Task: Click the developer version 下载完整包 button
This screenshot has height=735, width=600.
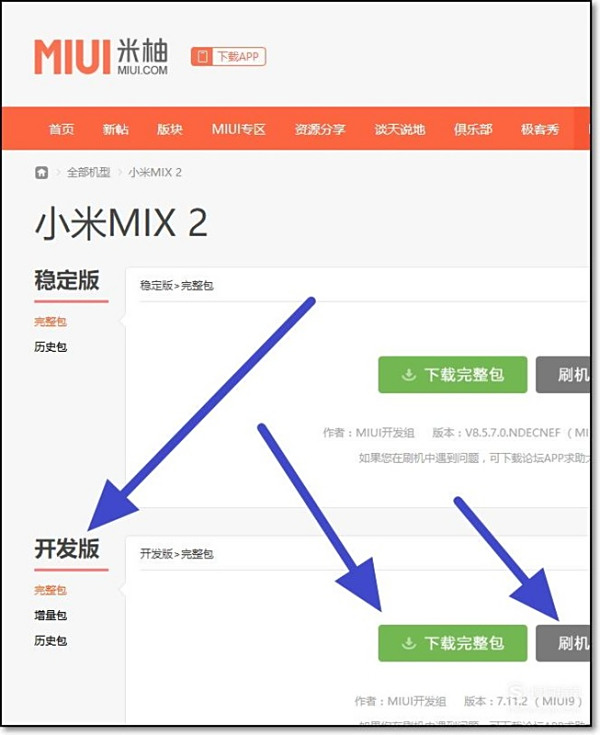Action: click(453, 643)
